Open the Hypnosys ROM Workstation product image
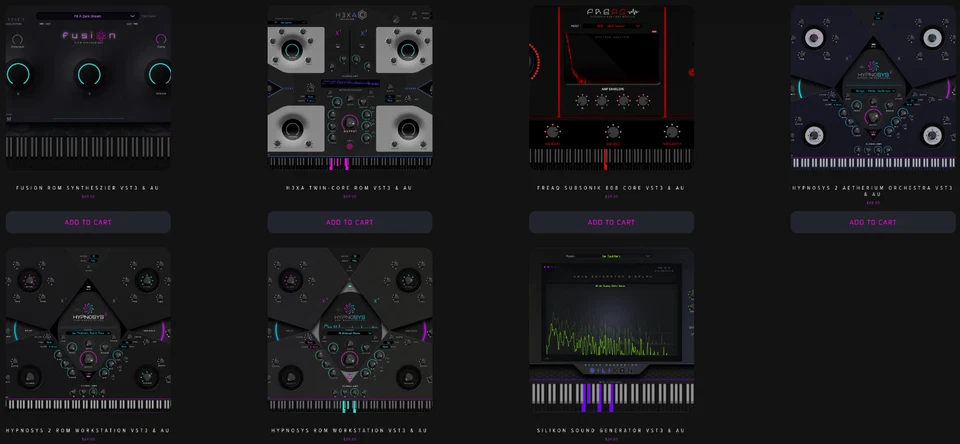 (350, 330)
